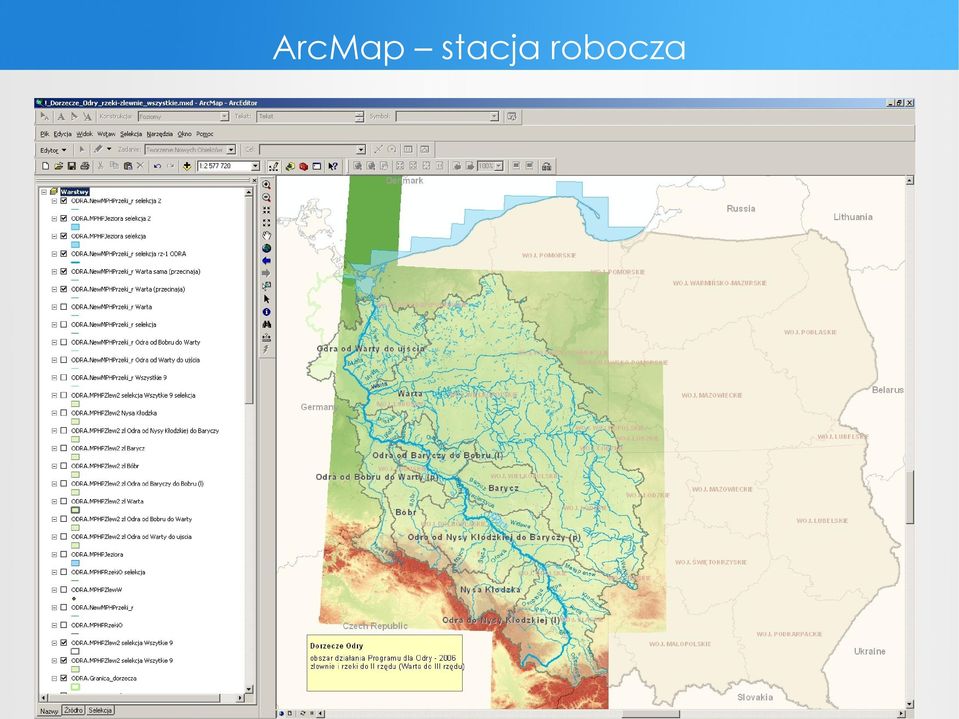Open the Narzędzia menu
959x719 pixels.
tap(160, 134)
